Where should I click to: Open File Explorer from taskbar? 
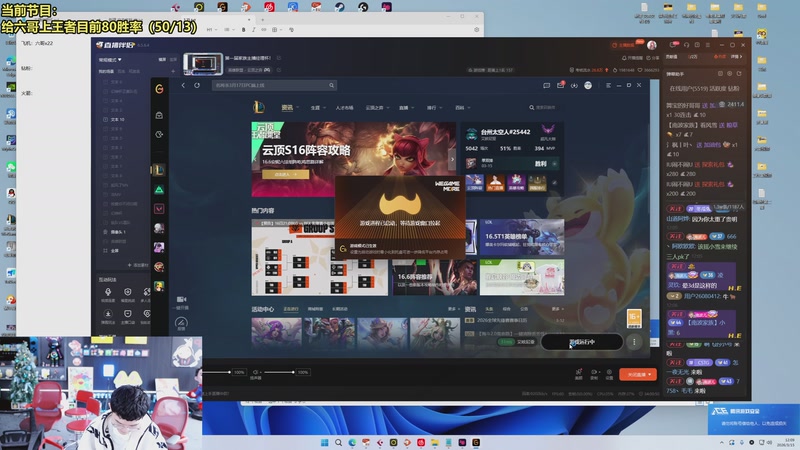(435, 442)
